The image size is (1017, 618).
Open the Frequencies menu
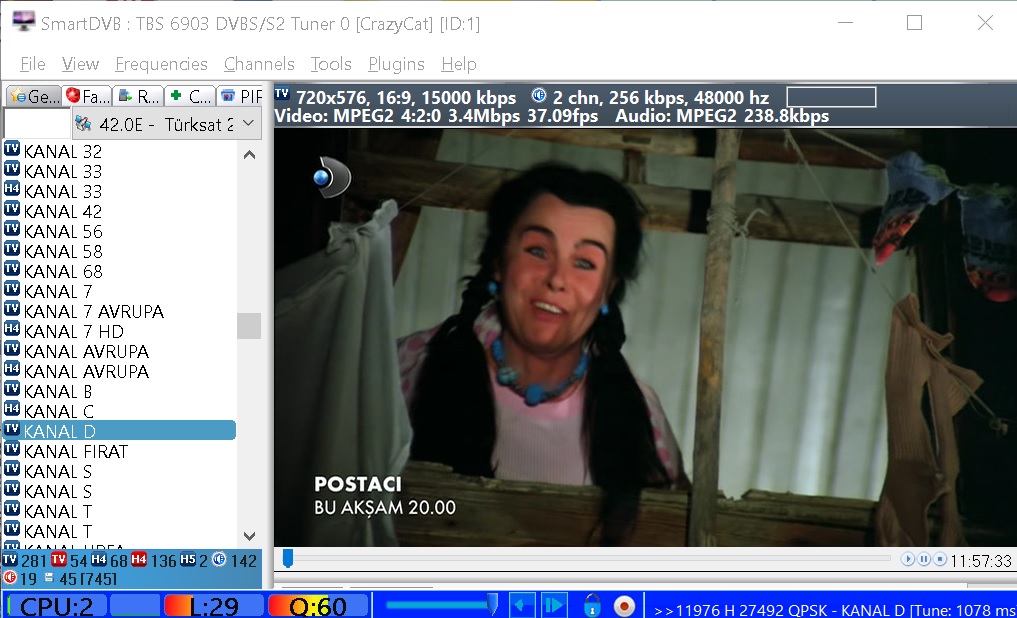coord(161,64)
